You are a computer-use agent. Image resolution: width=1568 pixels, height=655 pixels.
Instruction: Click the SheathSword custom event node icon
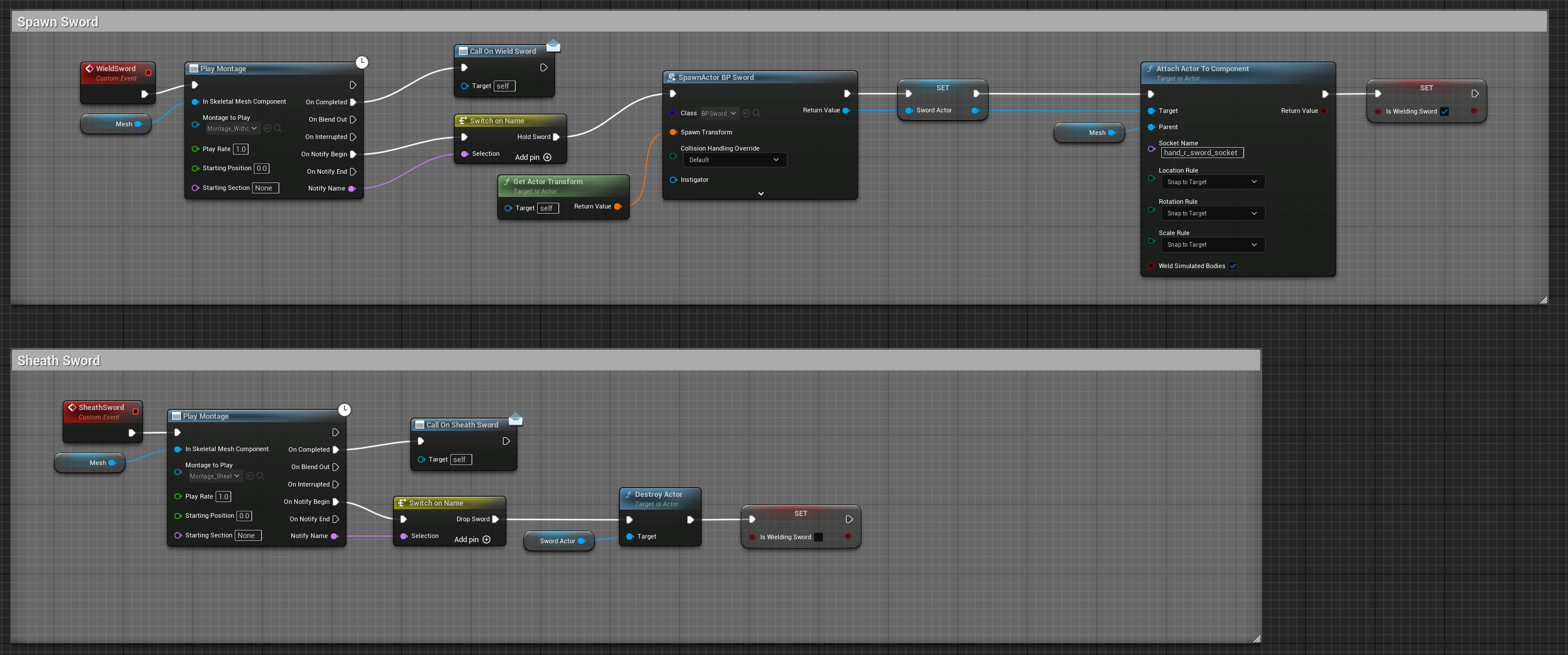[x=72, y=408]
